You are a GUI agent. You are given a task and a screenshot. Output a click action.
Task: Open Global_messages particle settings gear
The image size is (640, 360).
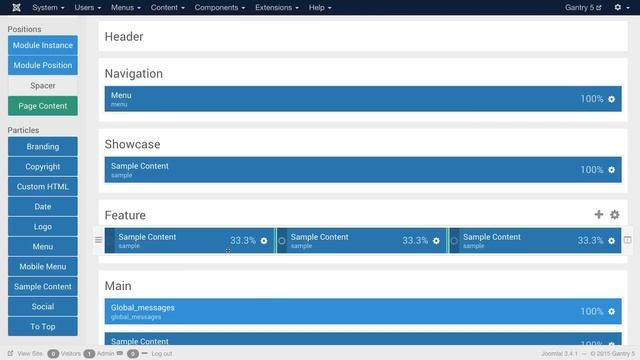point(611,311)
